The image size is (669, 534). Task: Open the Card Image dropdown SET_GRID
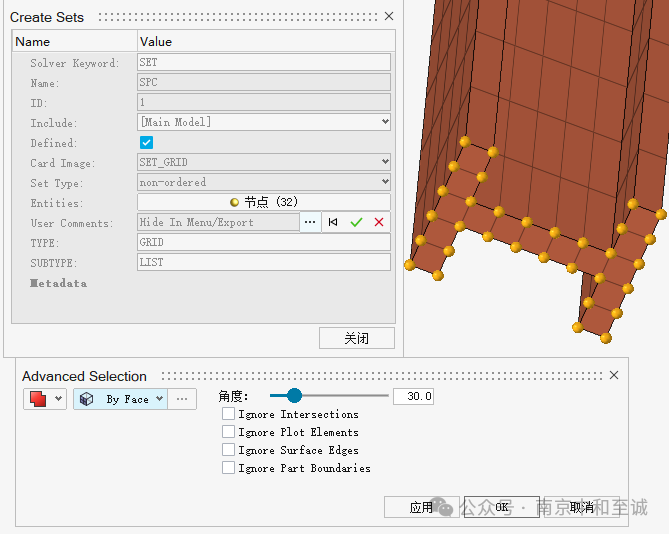pos(264,162)
